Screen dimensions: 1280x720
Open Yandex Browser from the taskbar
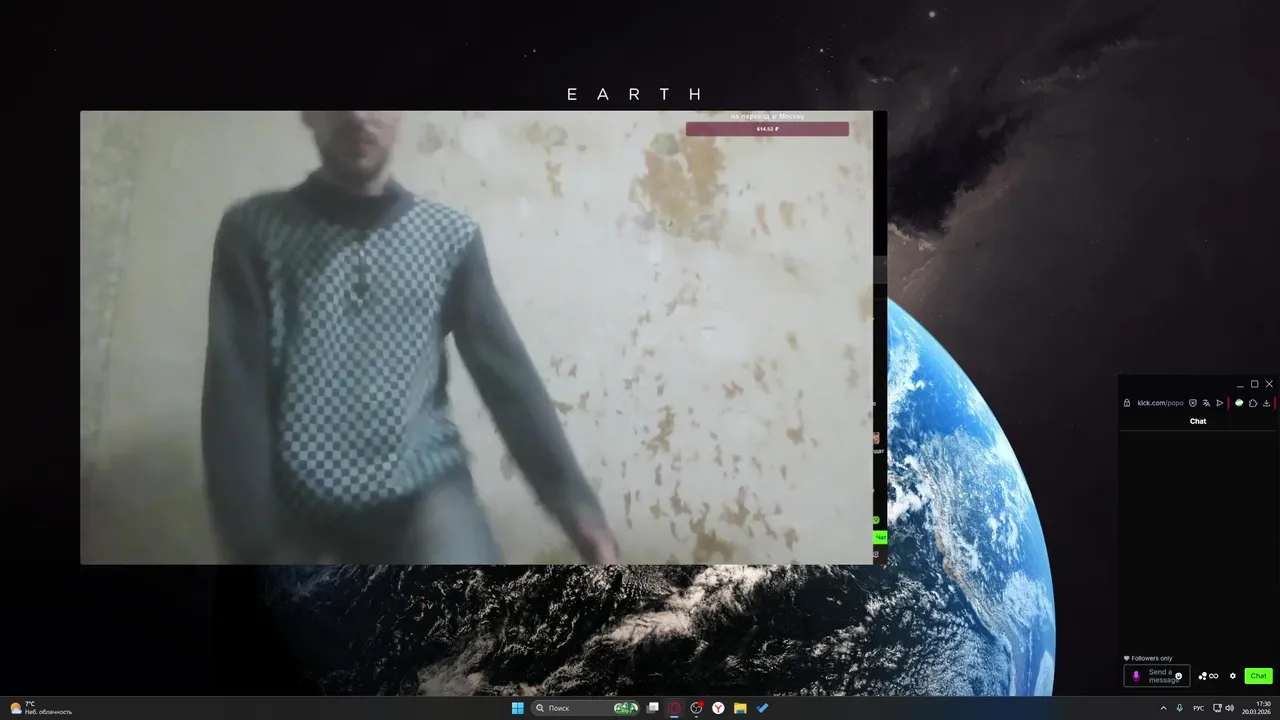(x=718, y=708)
